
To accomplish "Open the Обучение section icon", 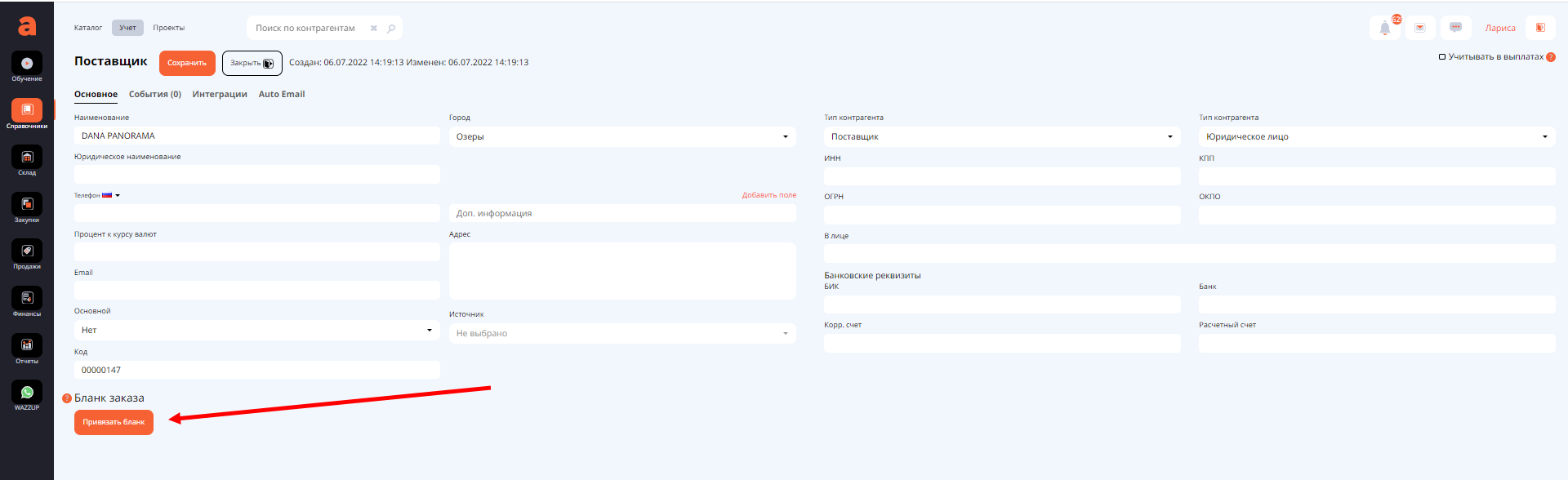I will tap(27, 64).
